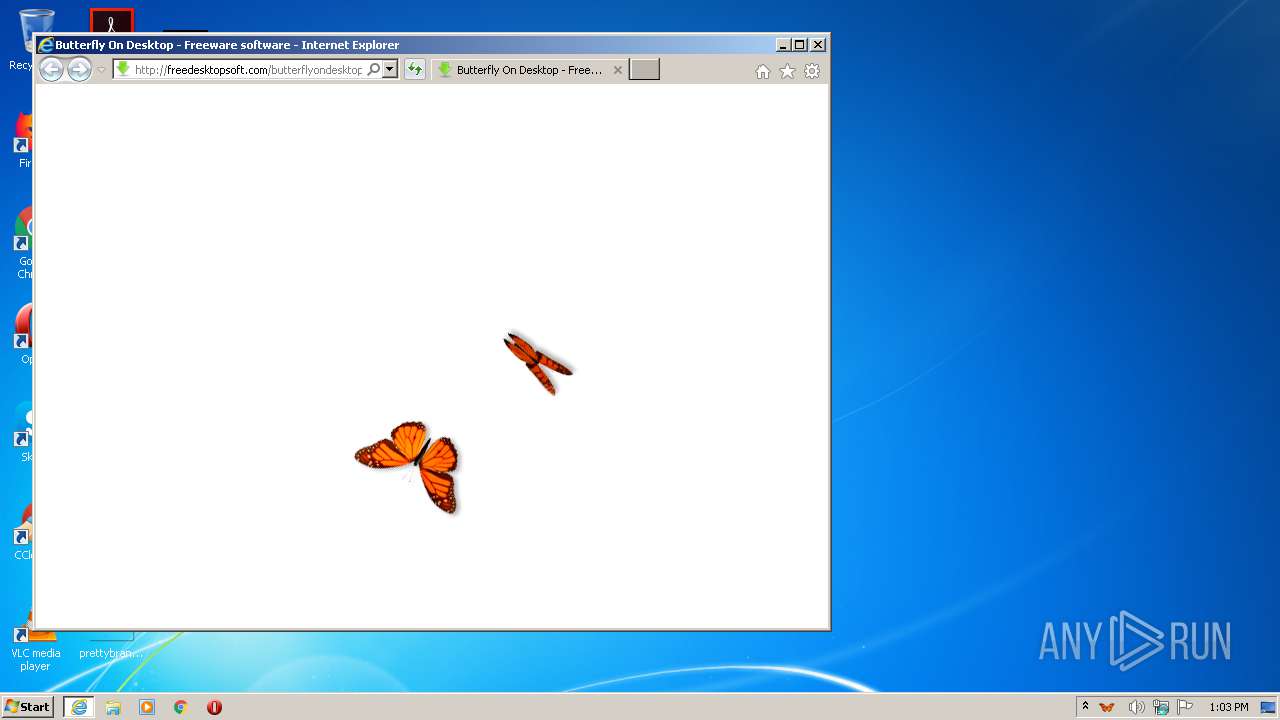The image size is (1280, 720).
Task: Open the volume speaker control in tray
Action: pyautogui.click(x=1136, y=707)
